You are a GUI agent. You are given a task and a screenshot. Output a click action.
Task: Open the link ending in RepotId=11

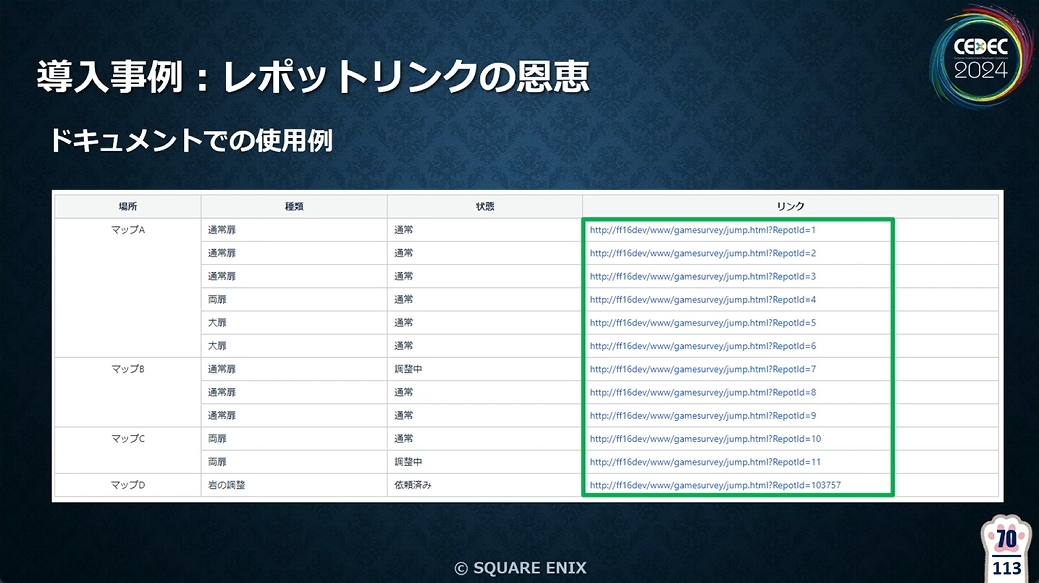coord(705,462)
